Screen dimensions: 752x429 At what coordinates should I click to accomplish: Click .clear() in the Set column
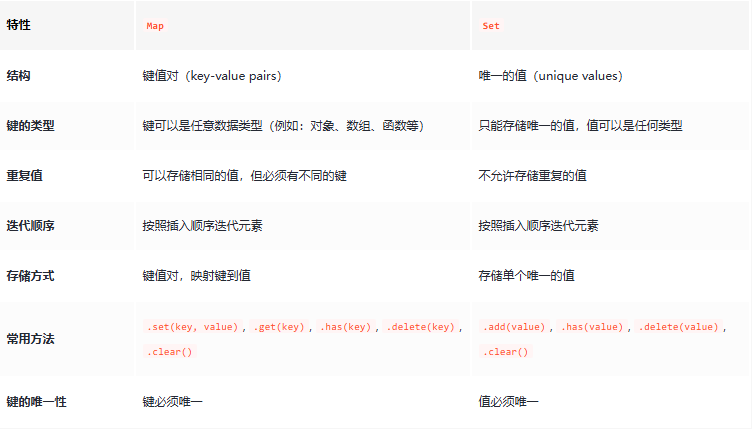click(x=506, y=352)
